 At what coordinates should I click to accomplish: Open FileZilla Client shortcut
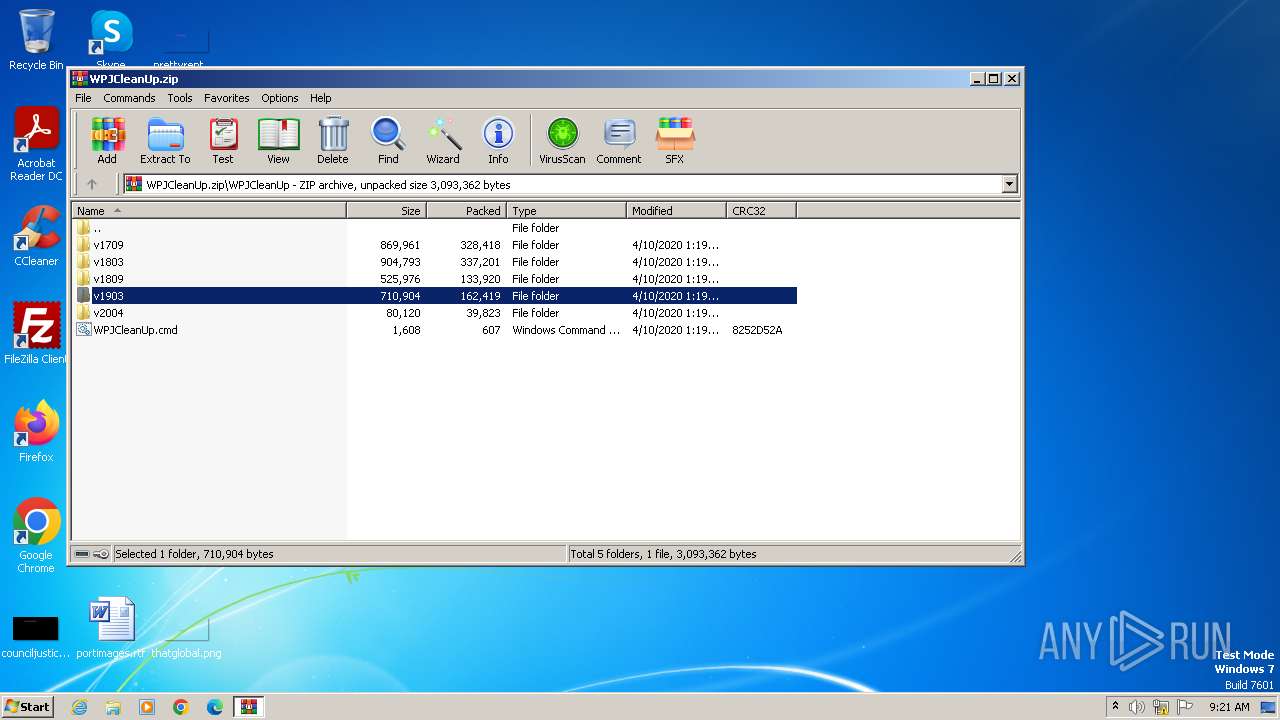click(36, 334)
